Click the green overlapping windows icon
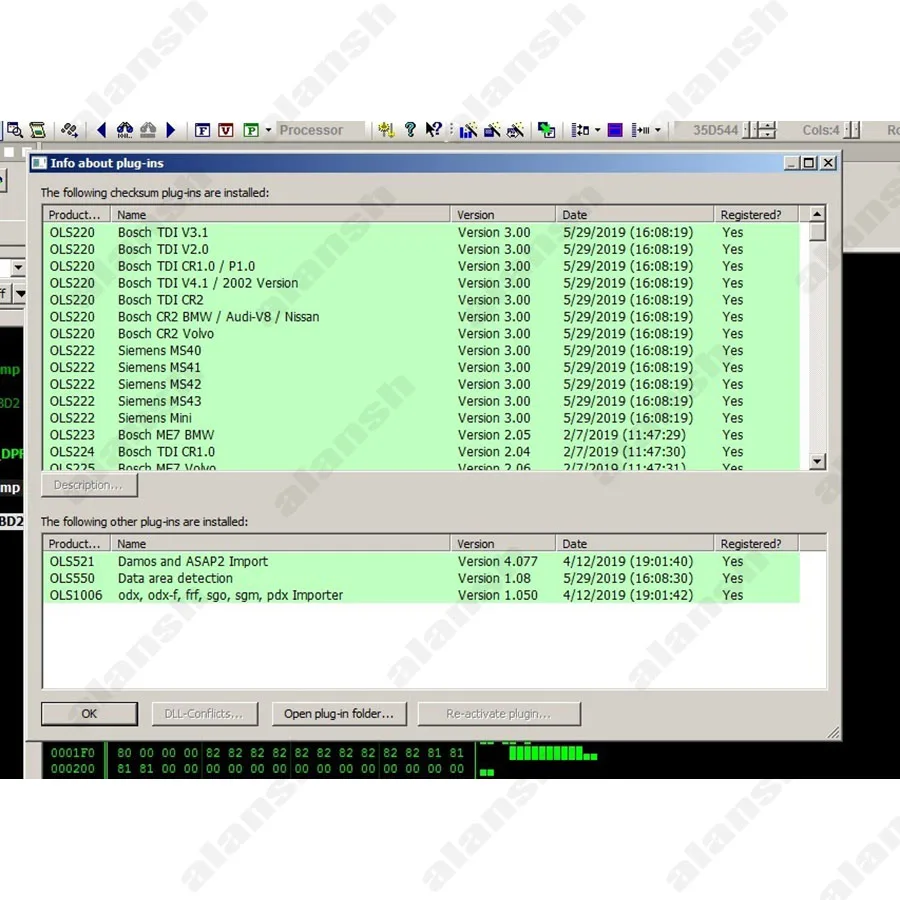This screenshot has width=900, height=900. point(546,130)
